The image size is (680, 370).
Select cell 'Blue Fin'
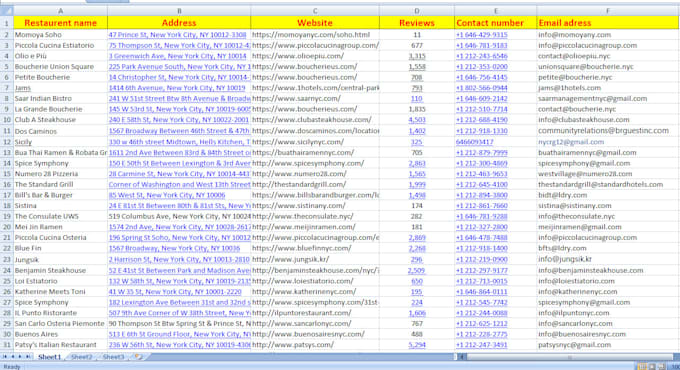pos(60,248)
